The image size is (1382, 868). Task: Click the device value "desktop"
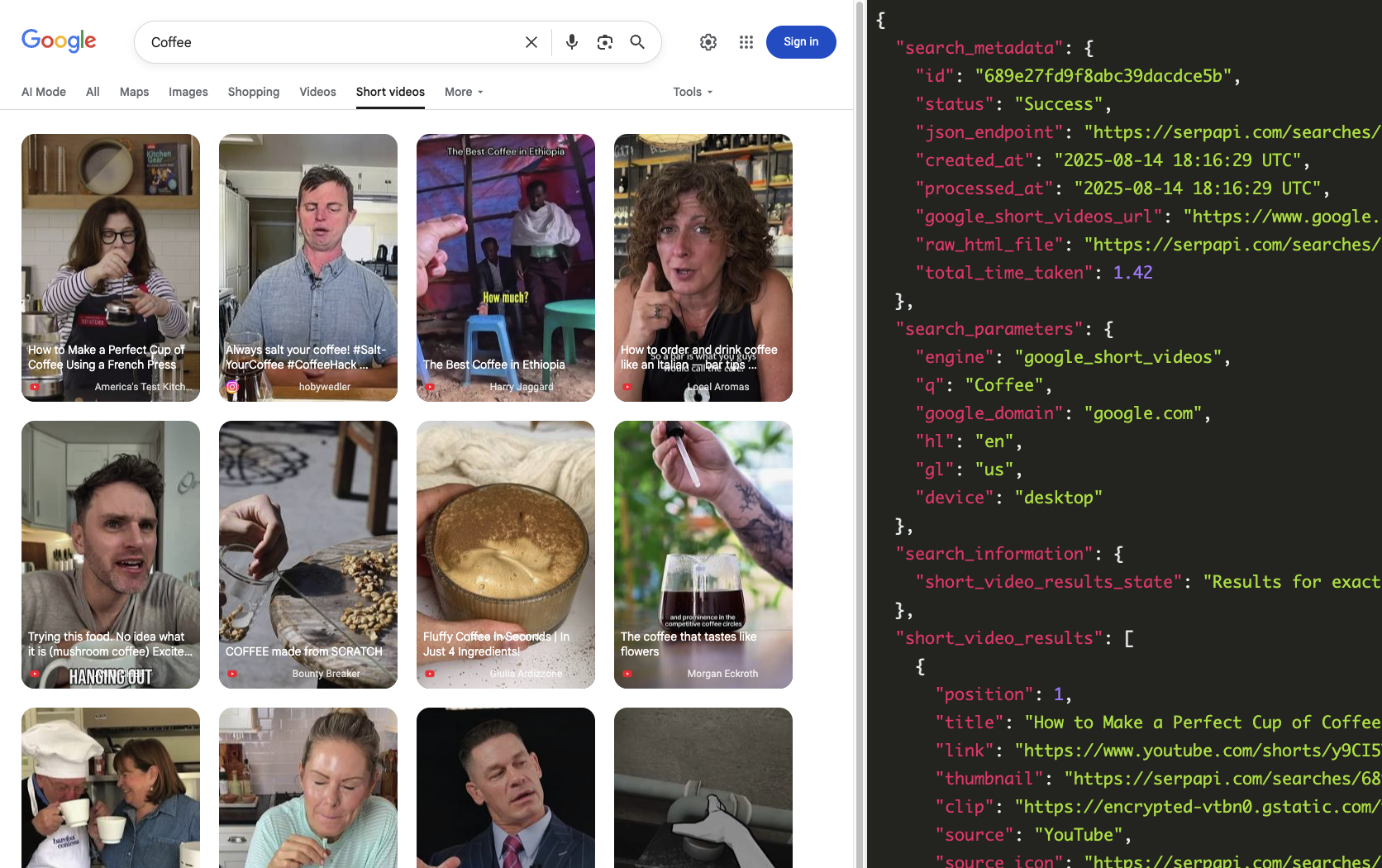[x=1059, y=498]
